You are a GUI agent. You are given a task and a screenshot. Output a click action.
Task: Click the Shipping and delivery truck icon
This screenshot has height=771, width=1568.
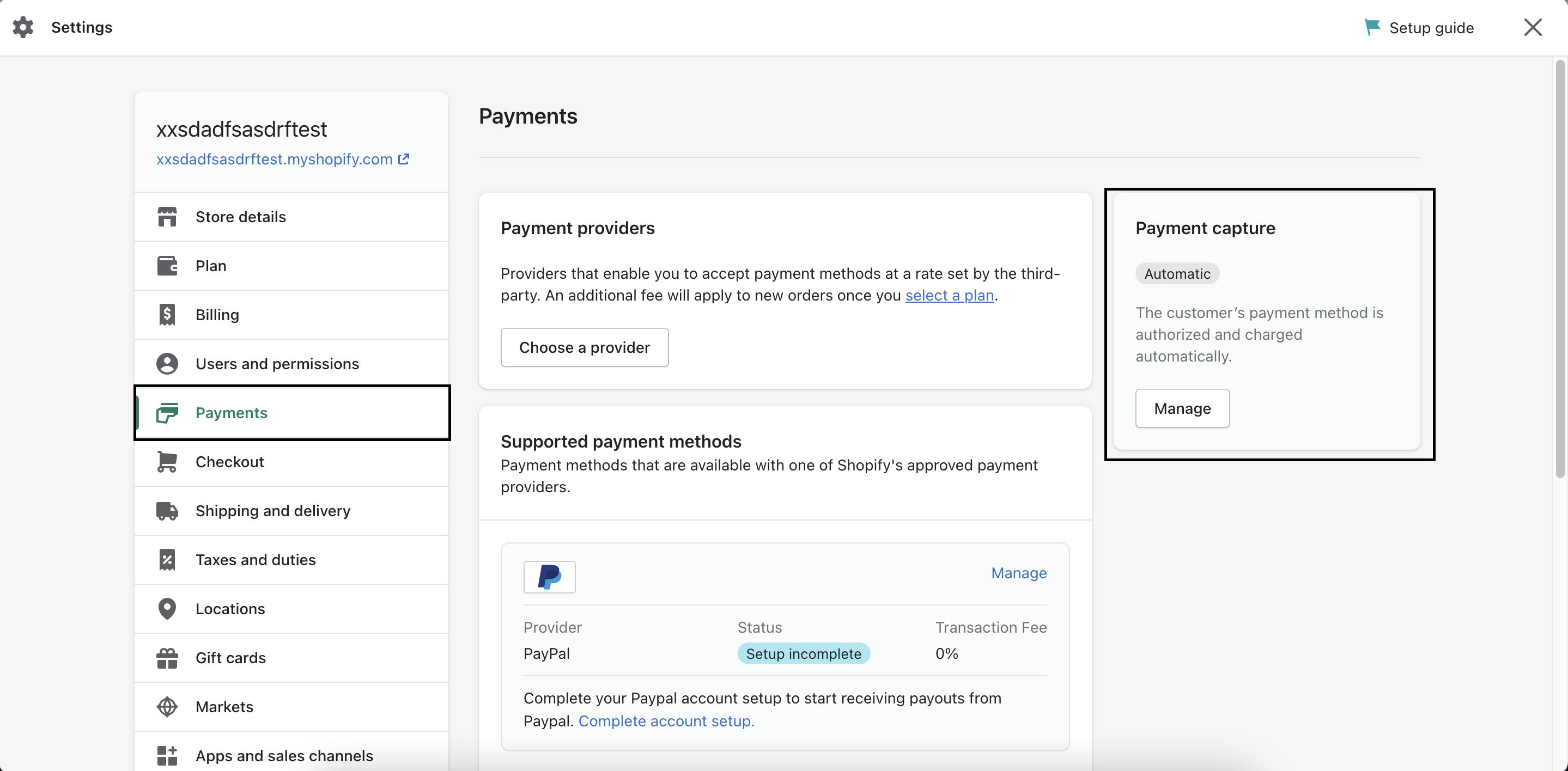pyautogui.click(x=167, y=511)
